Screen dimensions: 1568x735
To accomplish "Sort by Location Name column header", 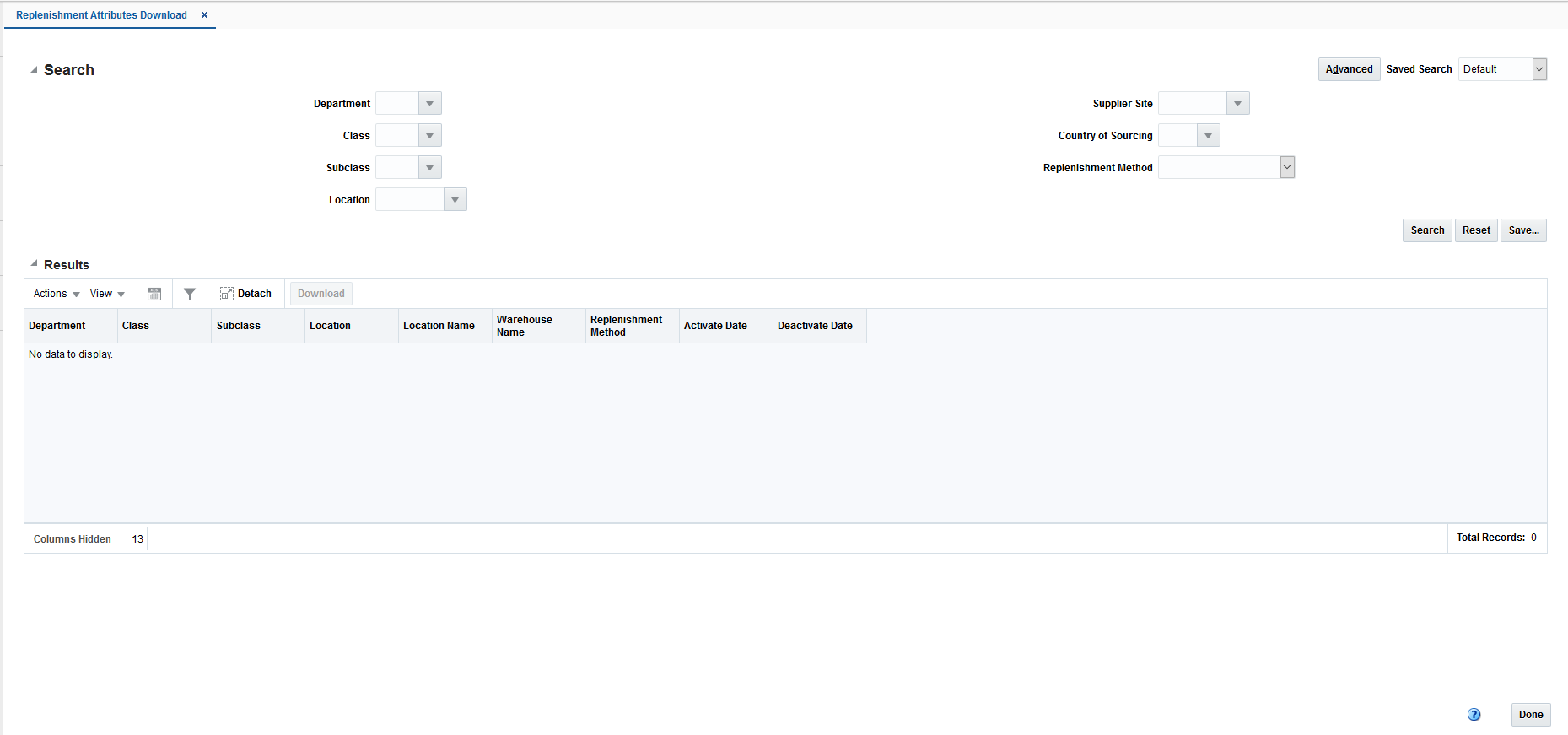I will tap(445, 326).
